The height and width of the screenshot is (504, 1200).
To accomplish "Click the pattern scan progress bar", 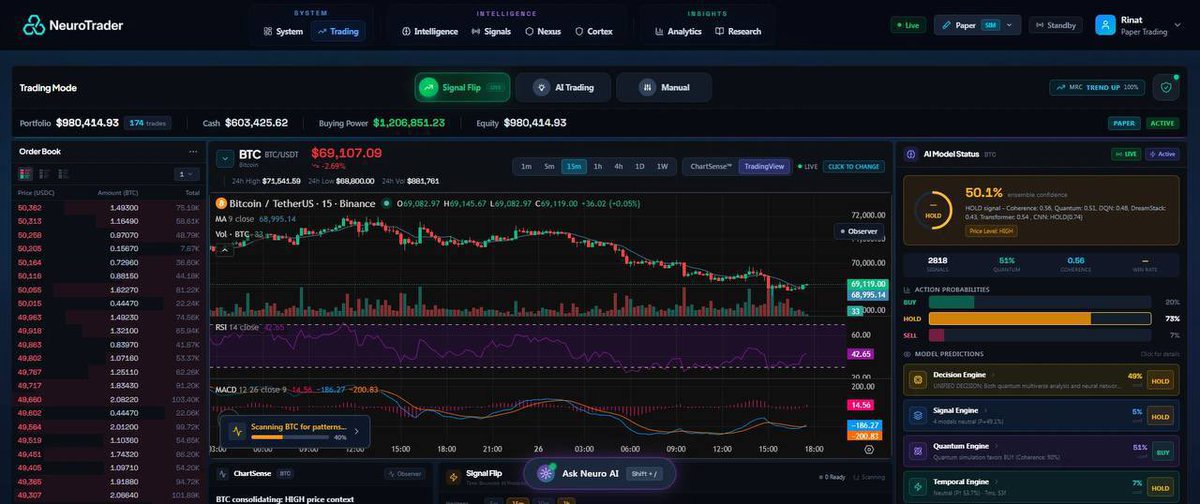I will coord(290,437).
